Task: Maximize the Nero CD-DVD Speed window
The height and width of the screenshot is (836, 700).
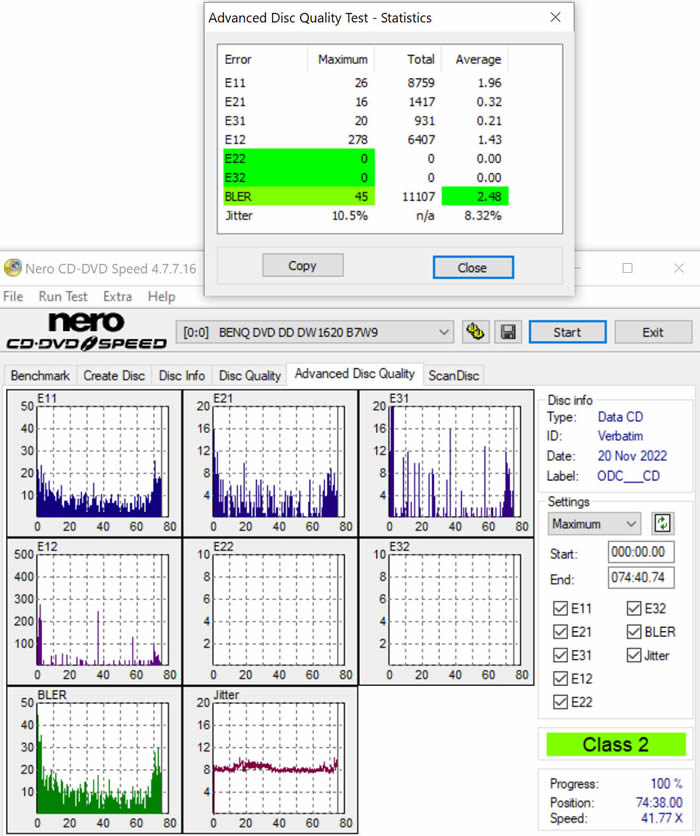Action: (x=627, y=268)
